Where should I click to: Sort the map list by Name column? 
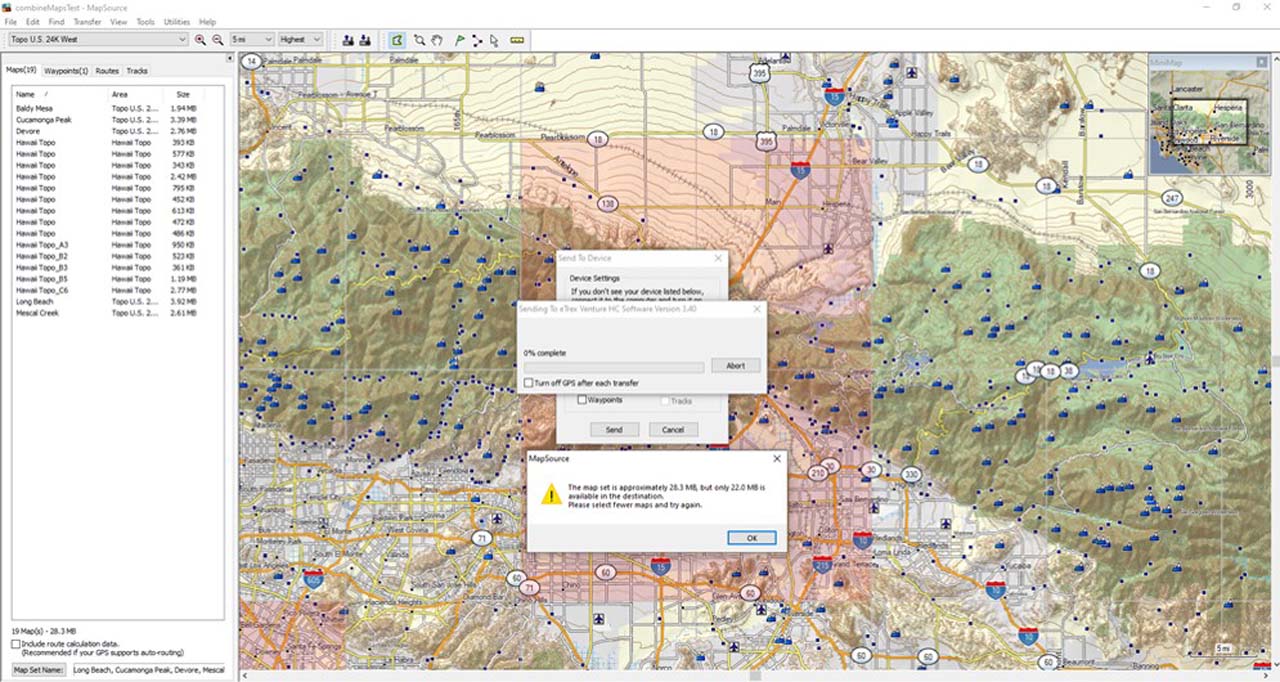coord(58,94)
